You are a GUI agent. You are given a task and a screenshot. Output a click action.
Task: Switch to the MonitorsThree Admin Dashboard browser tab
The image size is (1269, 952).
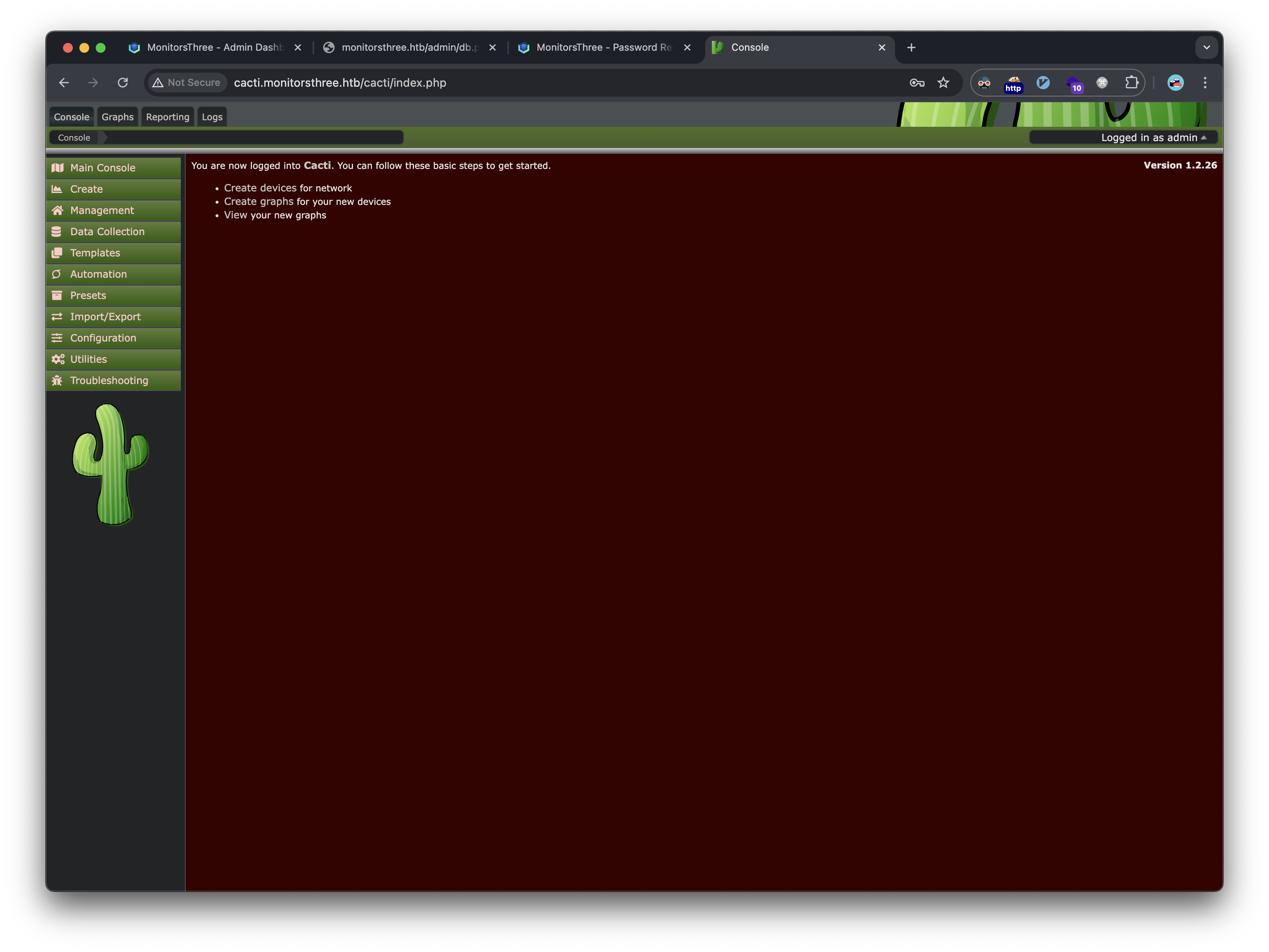click(x=214, y=47)
